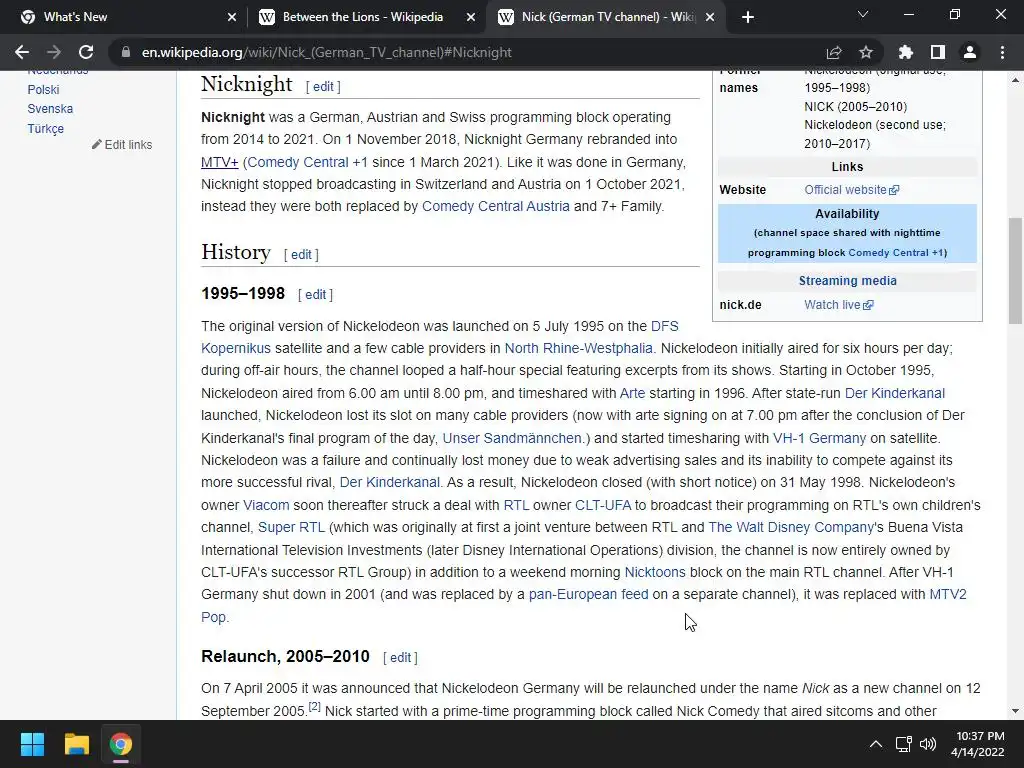Open the MTV+ link
The image size is (1024, 768).
(219, 162)
